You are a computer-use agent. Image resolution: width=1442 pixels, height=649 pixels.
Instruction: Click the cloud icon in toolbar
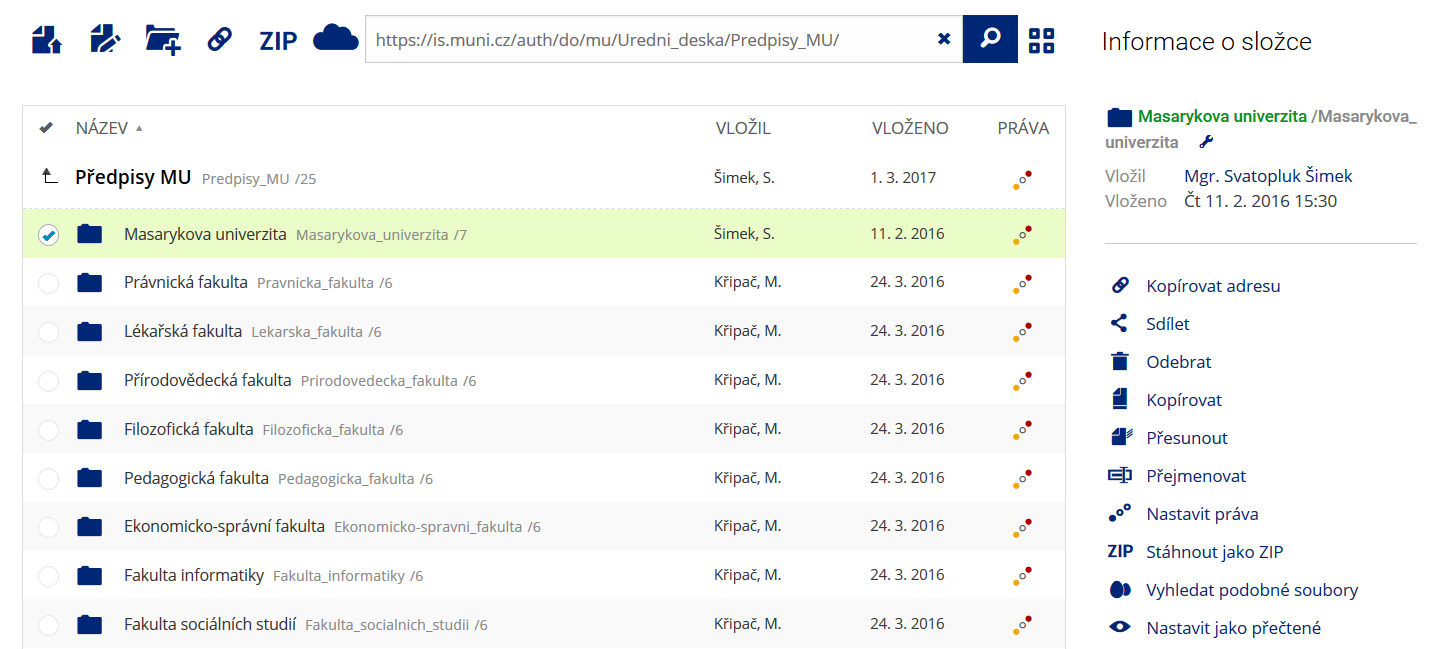[336, 39]
